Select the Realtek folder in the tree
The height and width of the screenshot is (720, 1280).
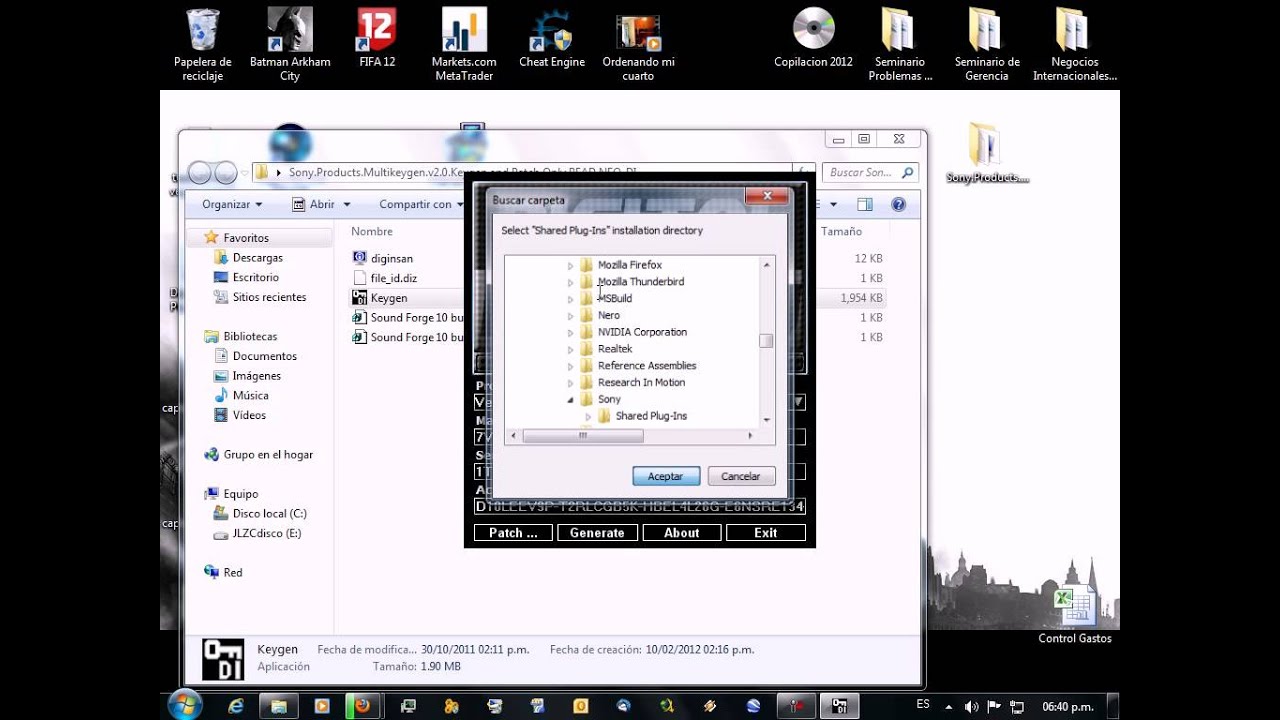615,349
